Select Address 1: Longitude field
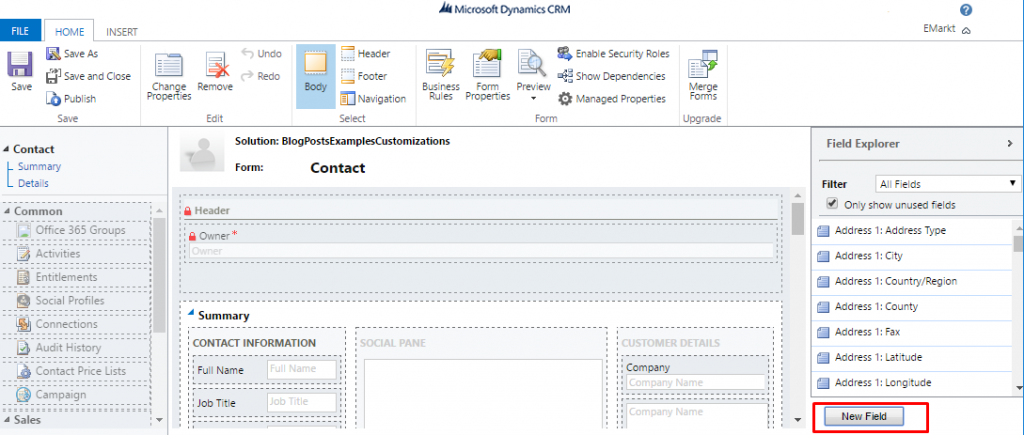The image size is (1024, 435). click(x=912, y=383)
